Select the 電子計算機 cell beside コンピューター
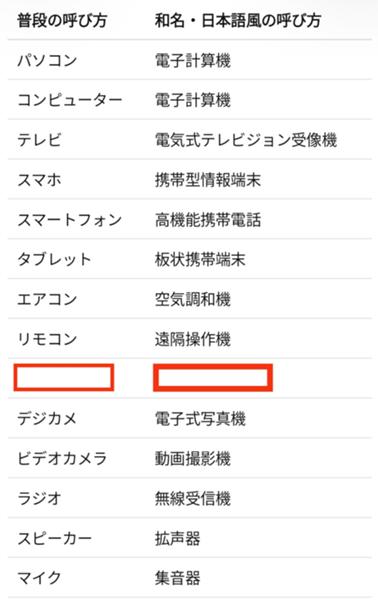378x600 pixels. 192,100
